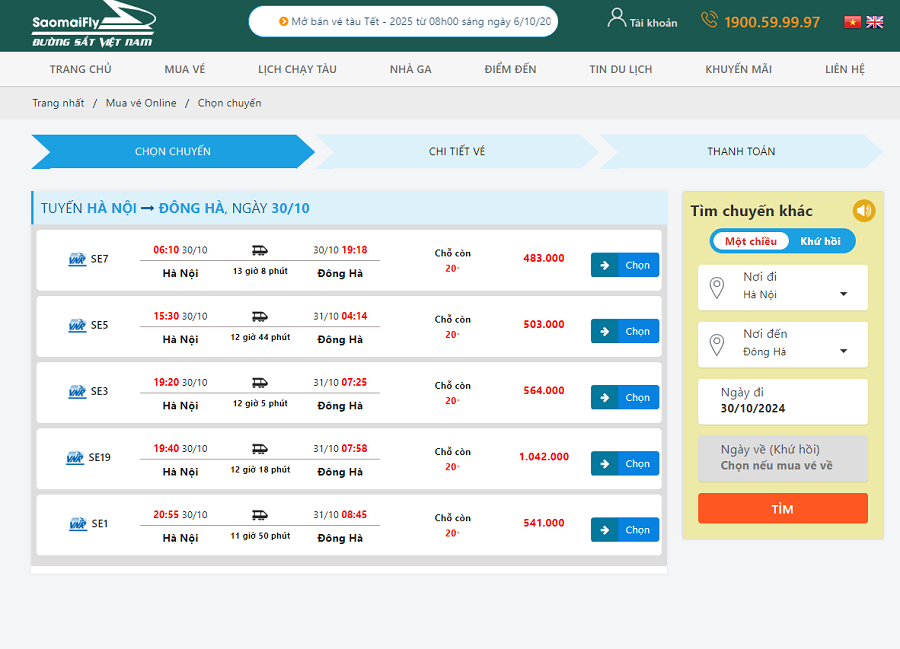Click the phone icon beside 1900.59.99.97
The image size is (900, 649).
tap(709, 20)
